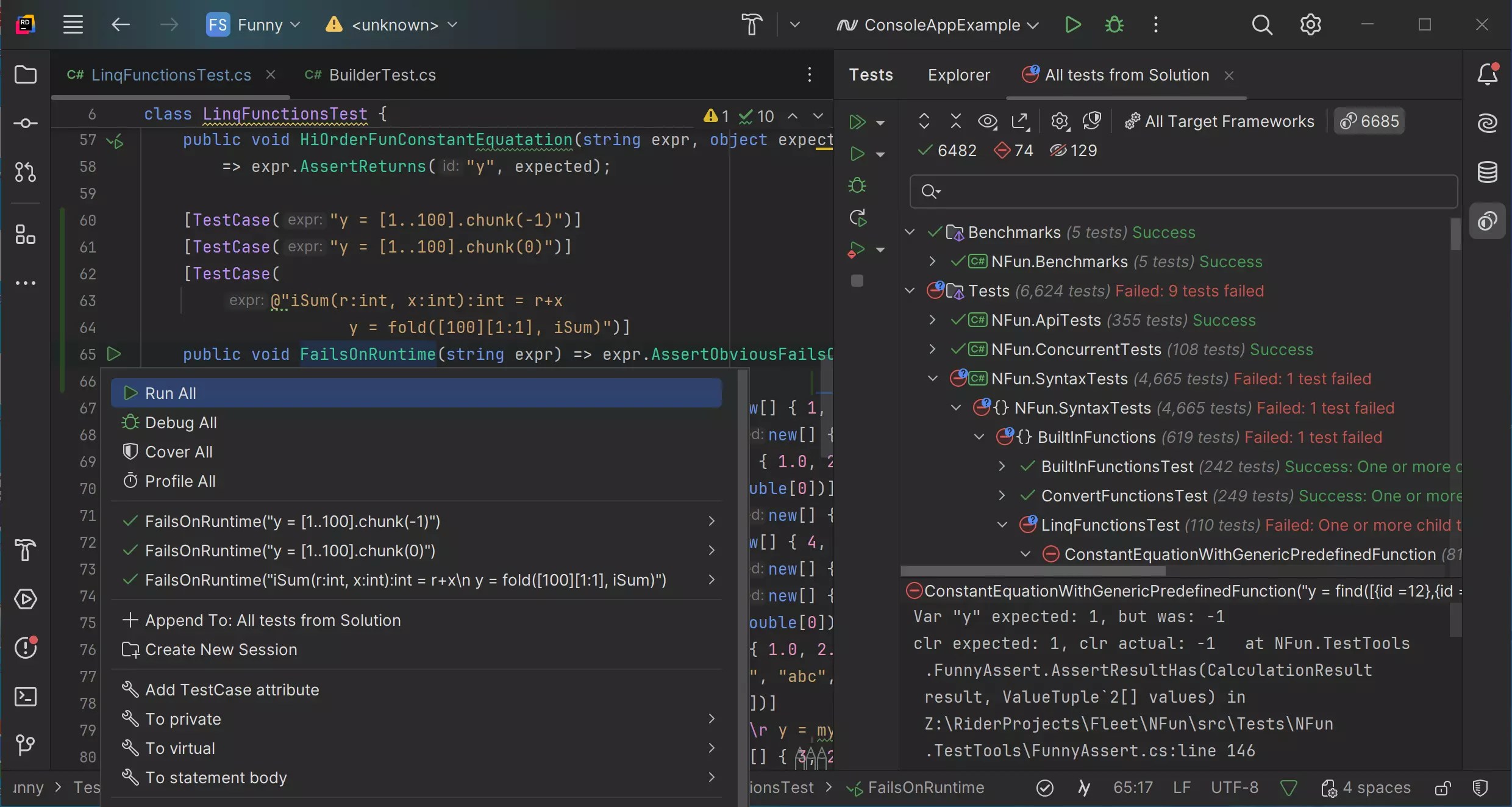Click Append To: All tests from Solution
The height and width of the screenshot is (807, 1512).
273,620
